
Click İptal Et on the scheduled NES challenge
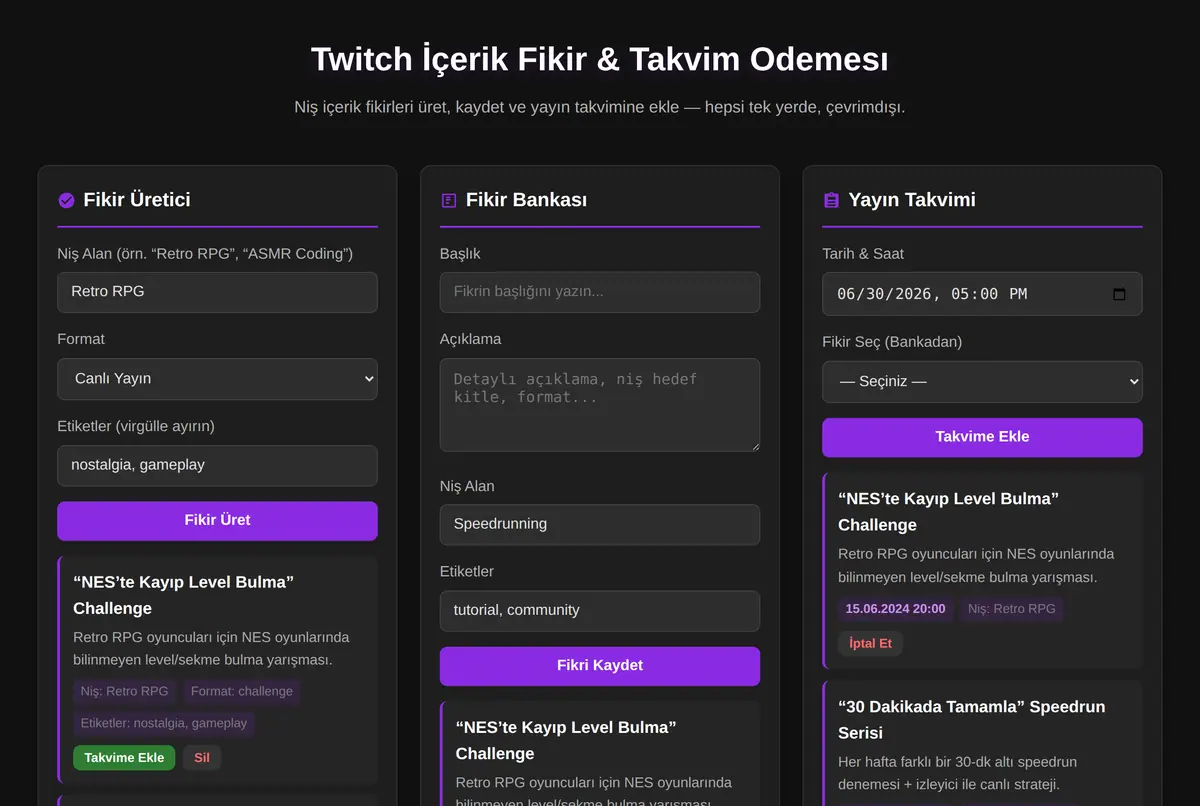pyautogui.click(x=870, y=643)
